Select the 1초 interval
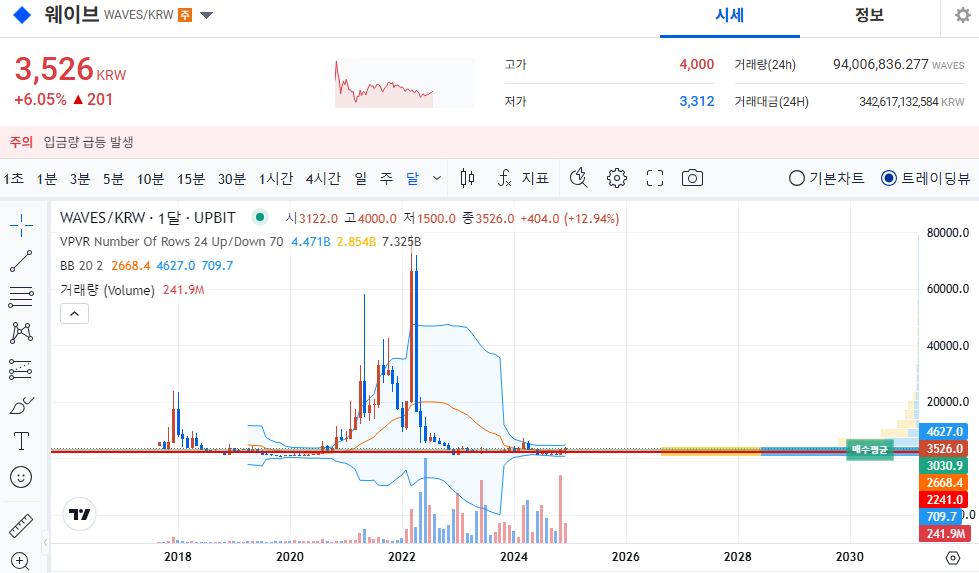The image size is (979, 573). pos(14,179)
